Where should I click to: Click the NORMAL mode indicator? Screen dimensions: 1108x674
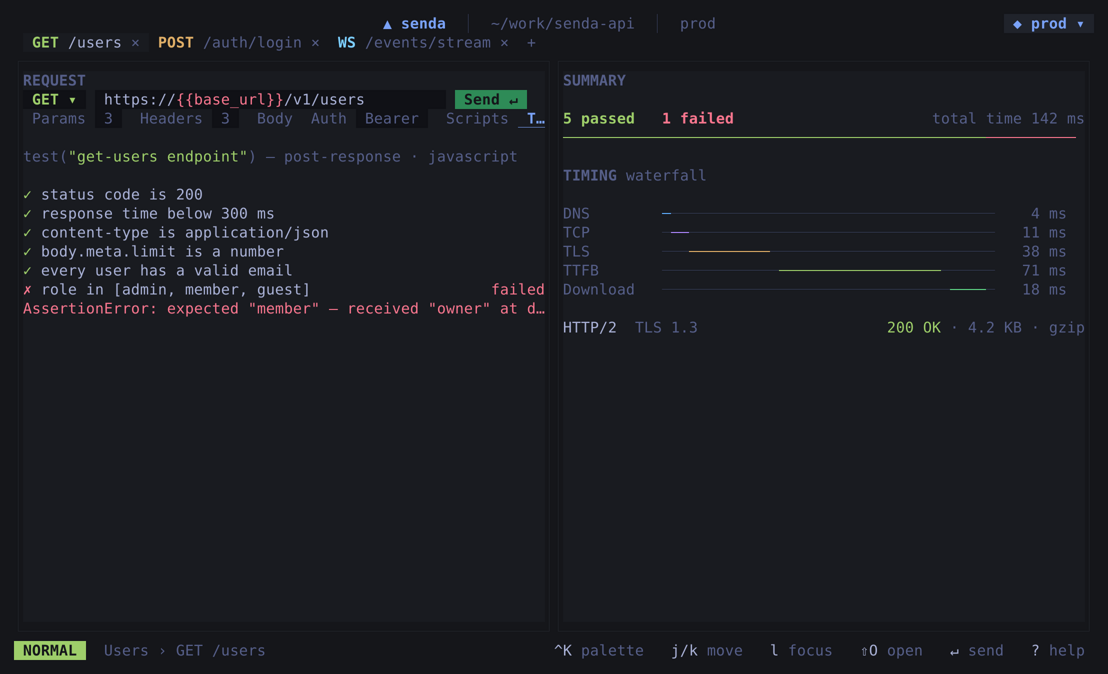click(x=49, y=651)
